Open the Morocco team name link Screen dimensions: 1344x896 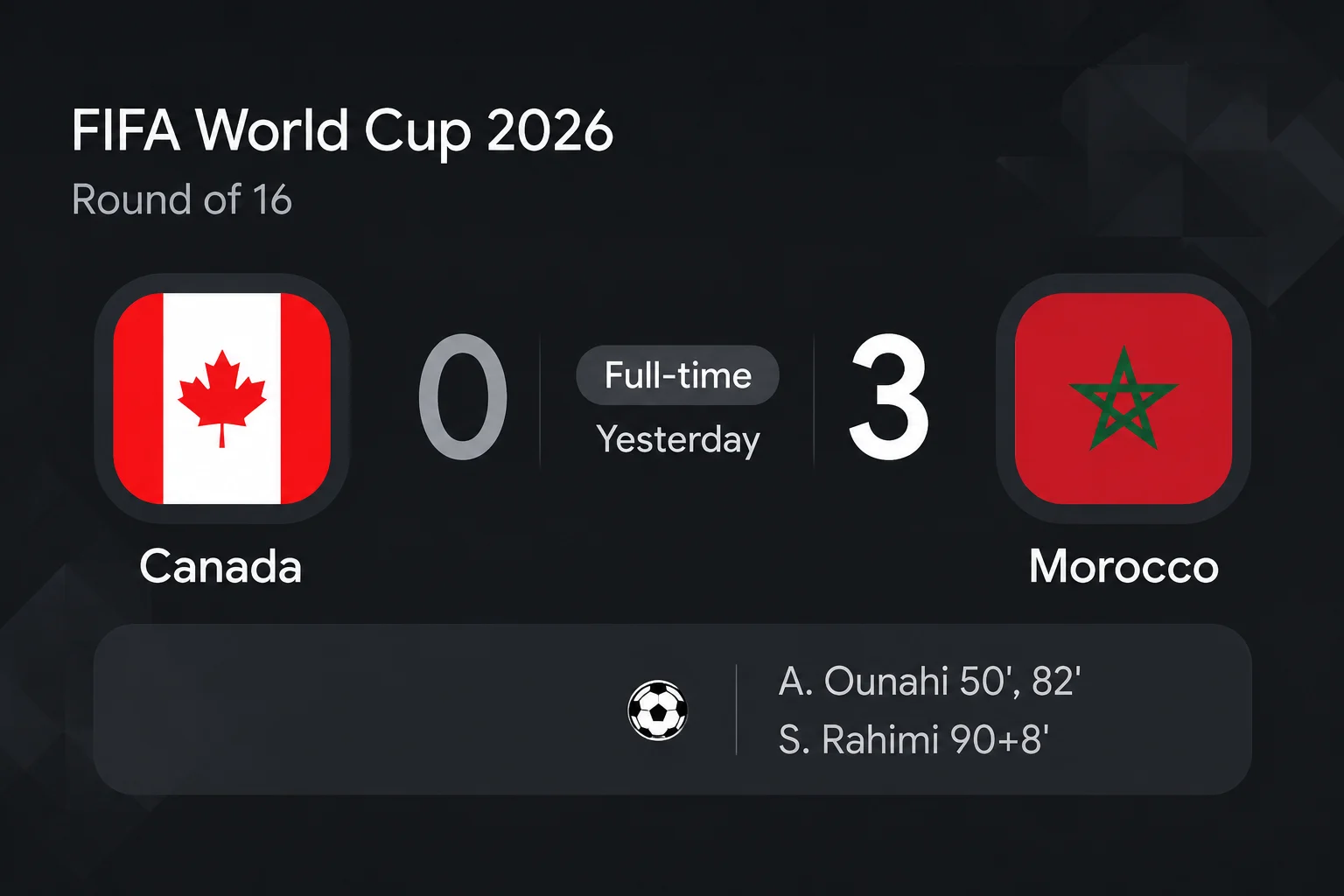click(x=1123, y=566)
